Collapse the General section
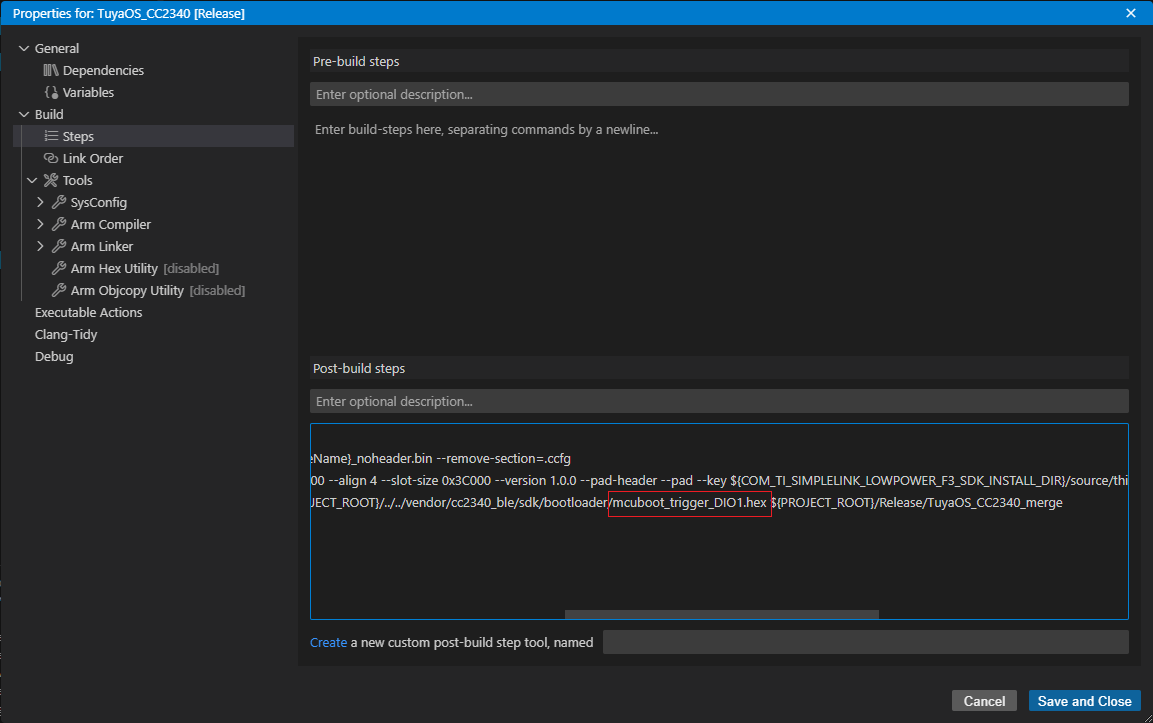The image size is (1153, 723). click(24, 49)
